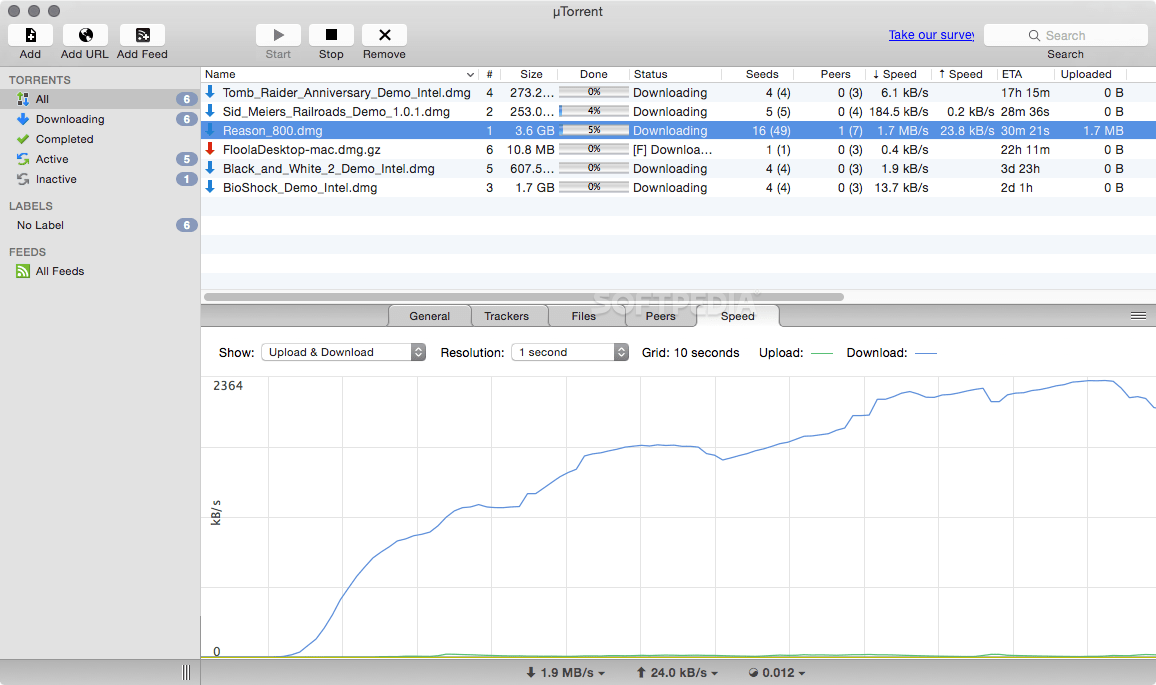Click the Start play icon
This screenshot has height=685, width=1156.
(278, 35)
